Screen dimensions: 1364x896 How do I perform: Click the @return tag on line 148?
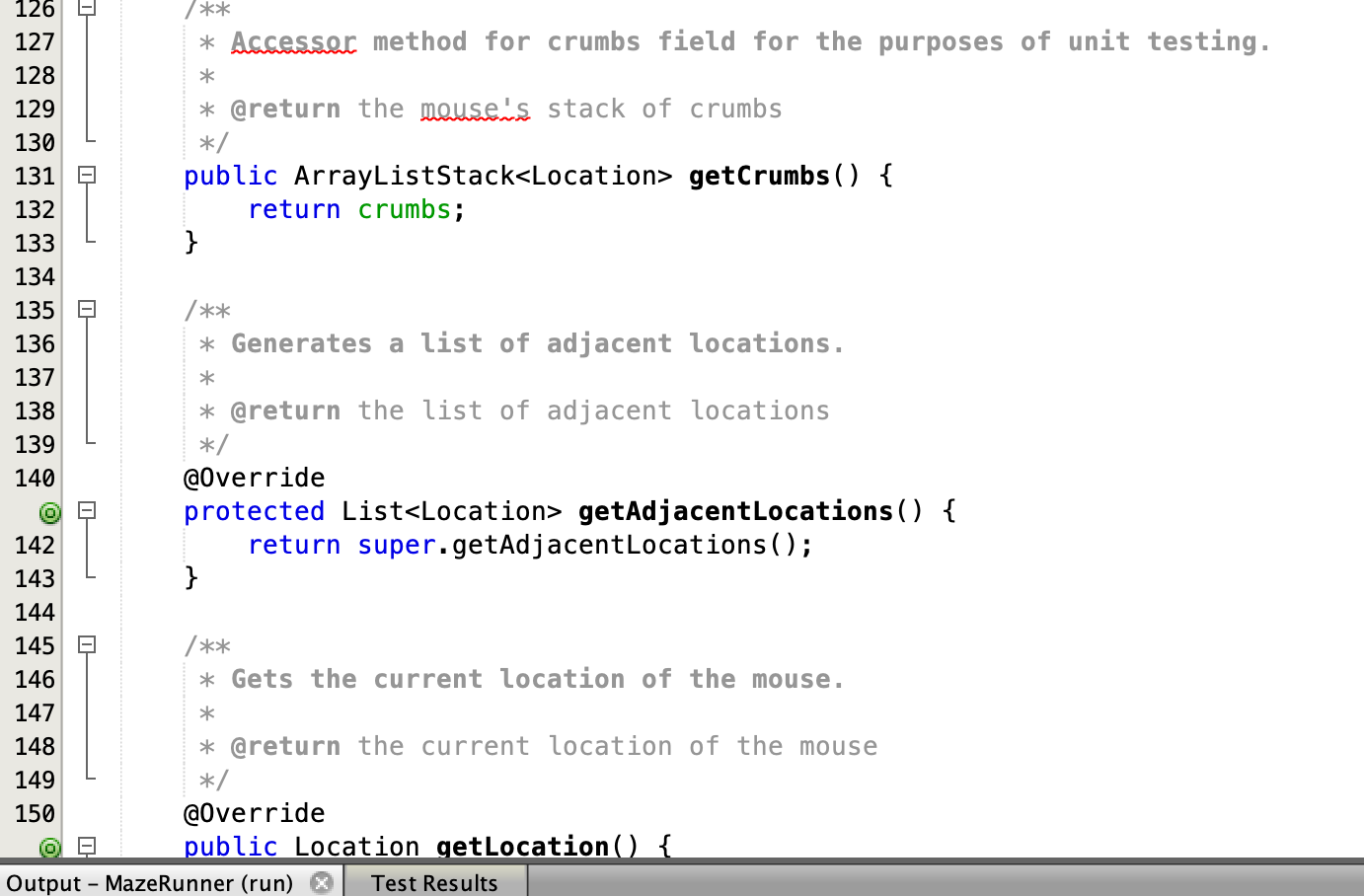285,746
